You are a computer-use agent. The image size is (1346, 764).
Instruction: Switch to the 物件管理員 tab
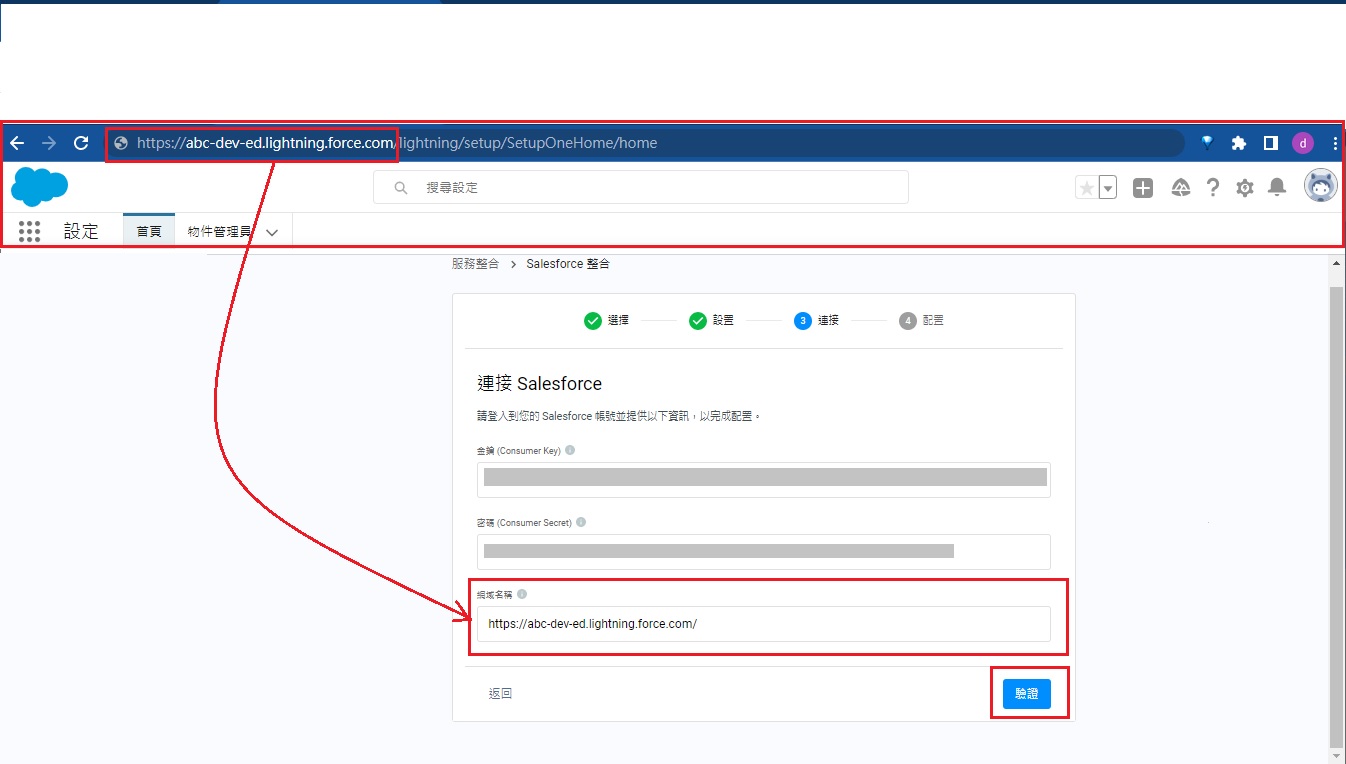pos(219,231)
